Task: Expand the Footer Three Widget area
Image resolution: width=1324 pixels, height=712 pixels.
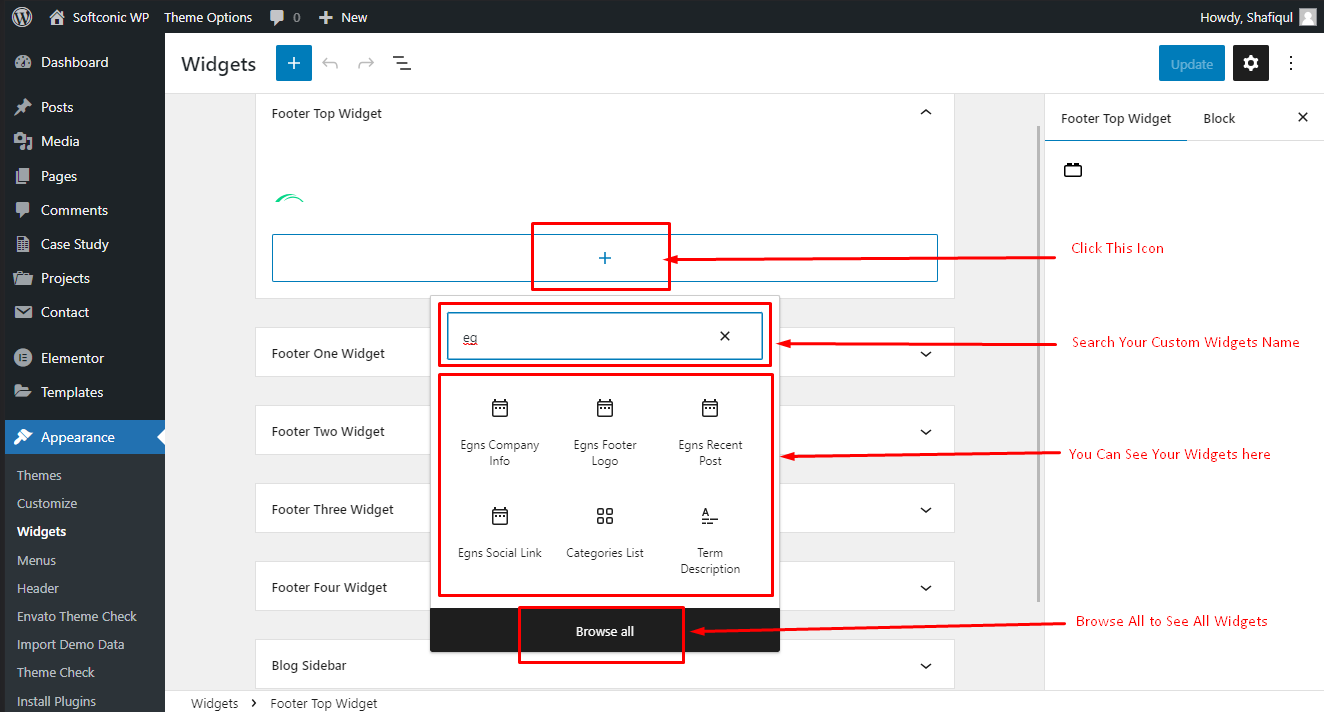Action: pyautogui.click(x=926, y=509)
